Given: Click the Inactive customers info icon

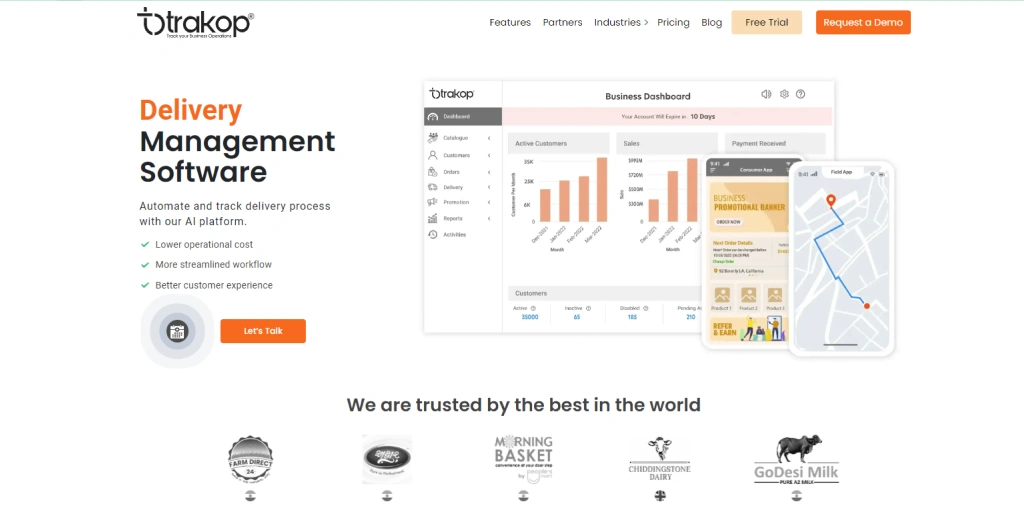Looking at the screenshot, I should [x=588, y=308].
